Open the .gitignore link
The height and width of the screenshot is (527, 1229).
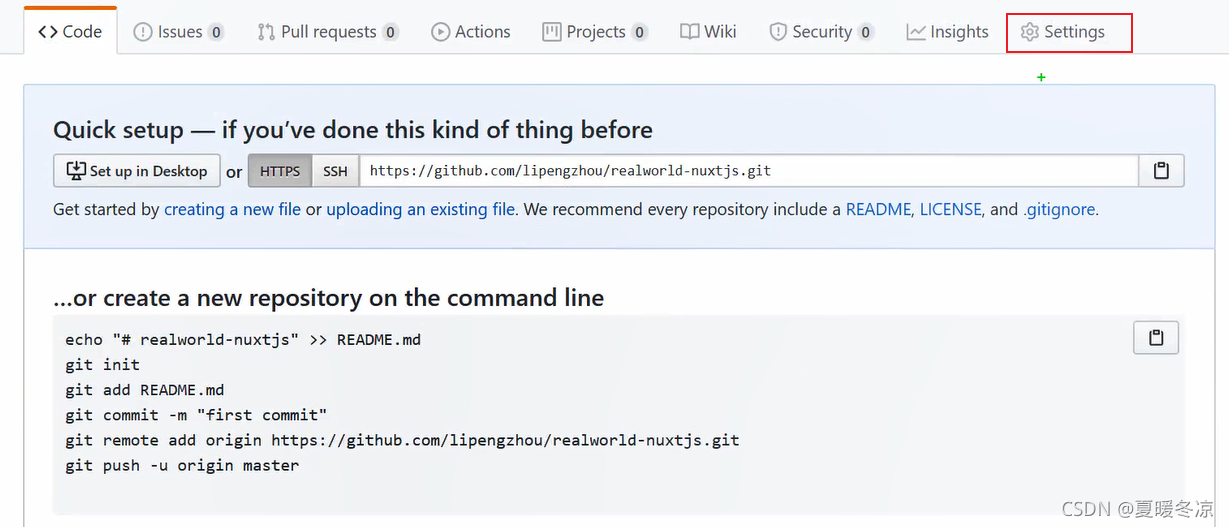pyautogui.click(x=1059, y=210)
